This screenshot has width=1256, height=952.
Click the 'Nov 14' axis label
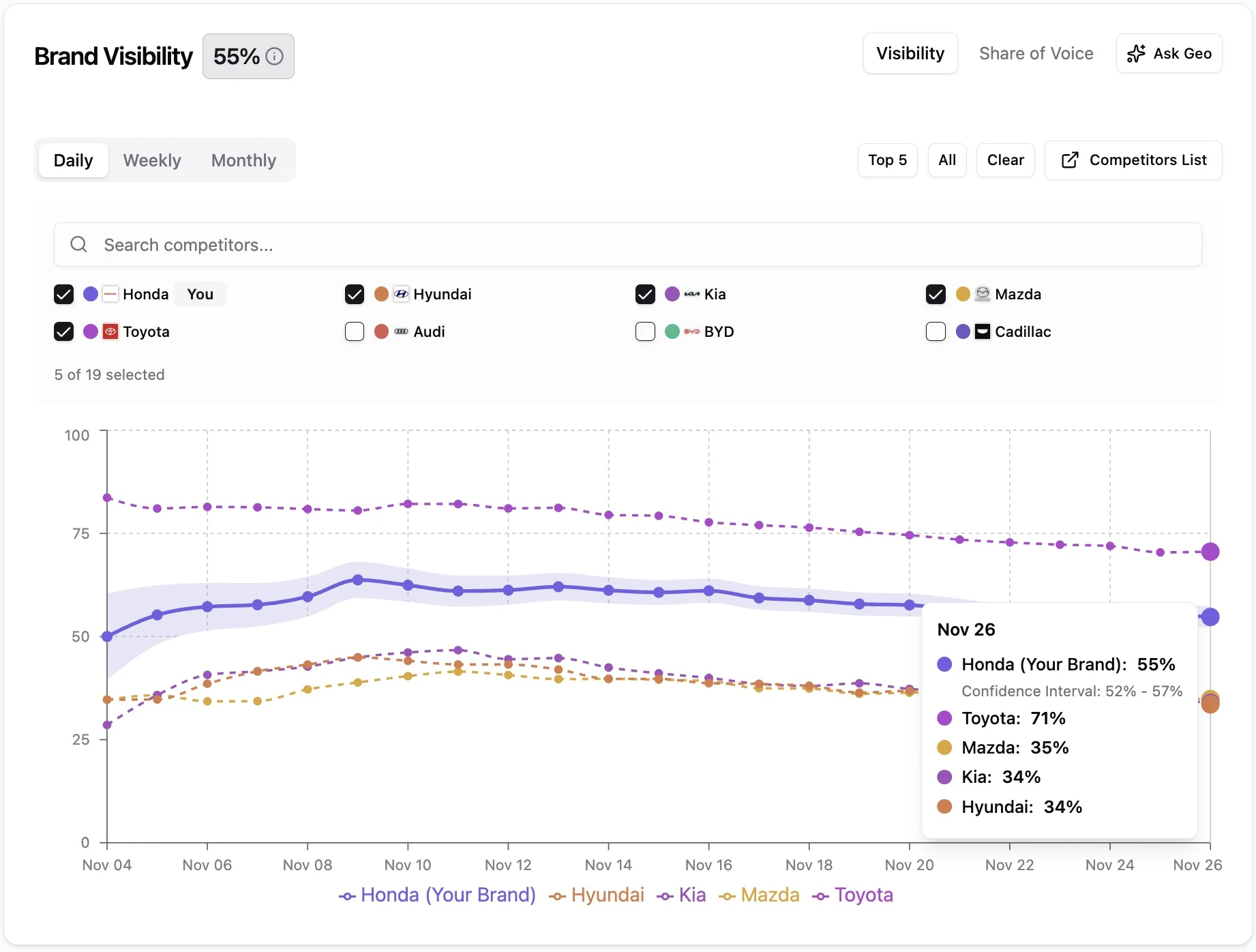click(x=608, y=865)
